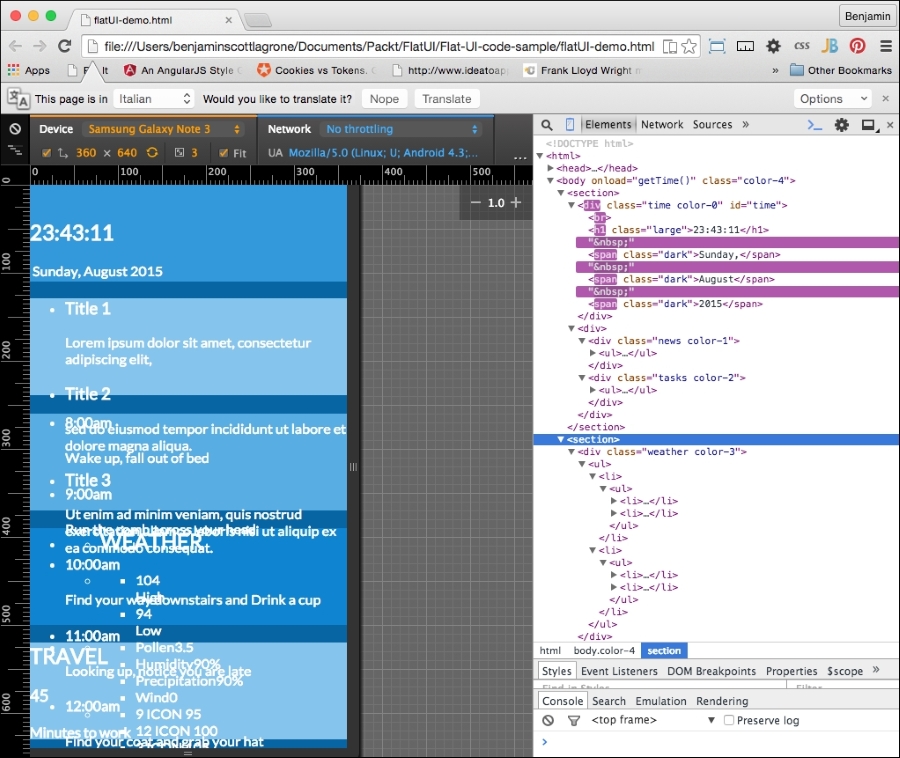Screen dimensions: 900x758
Task: Dismiss translation with the Nope button
Action: (x=384, y=98)
